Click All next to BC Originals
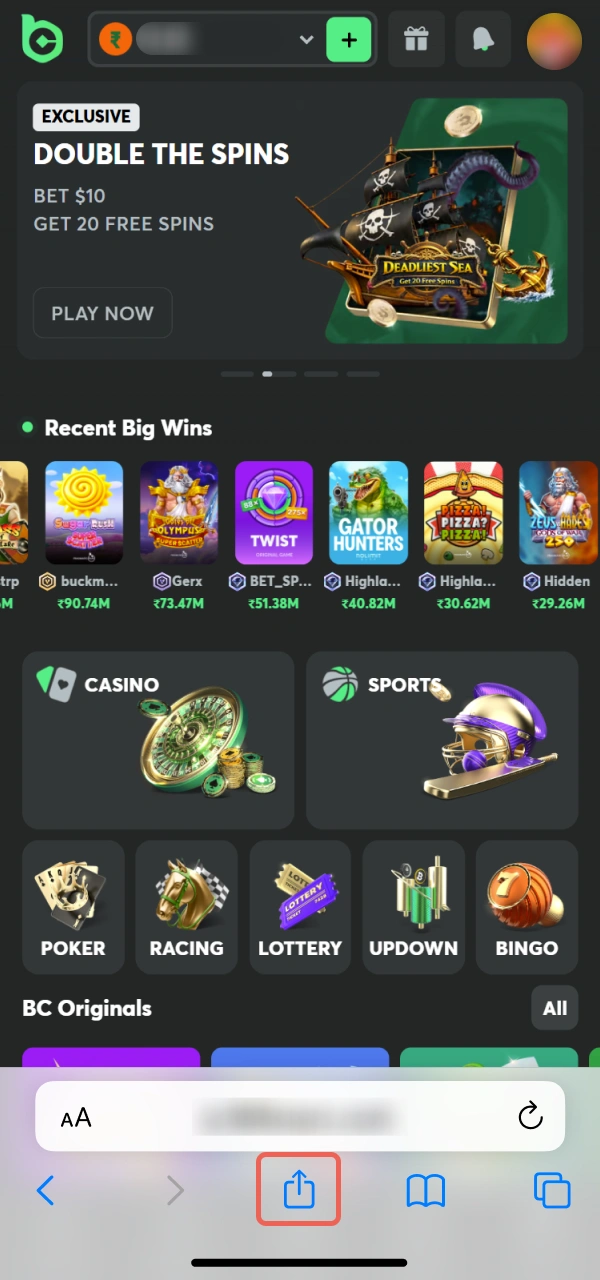This screenshot has width=600, height=1280. pos(555,1008)
